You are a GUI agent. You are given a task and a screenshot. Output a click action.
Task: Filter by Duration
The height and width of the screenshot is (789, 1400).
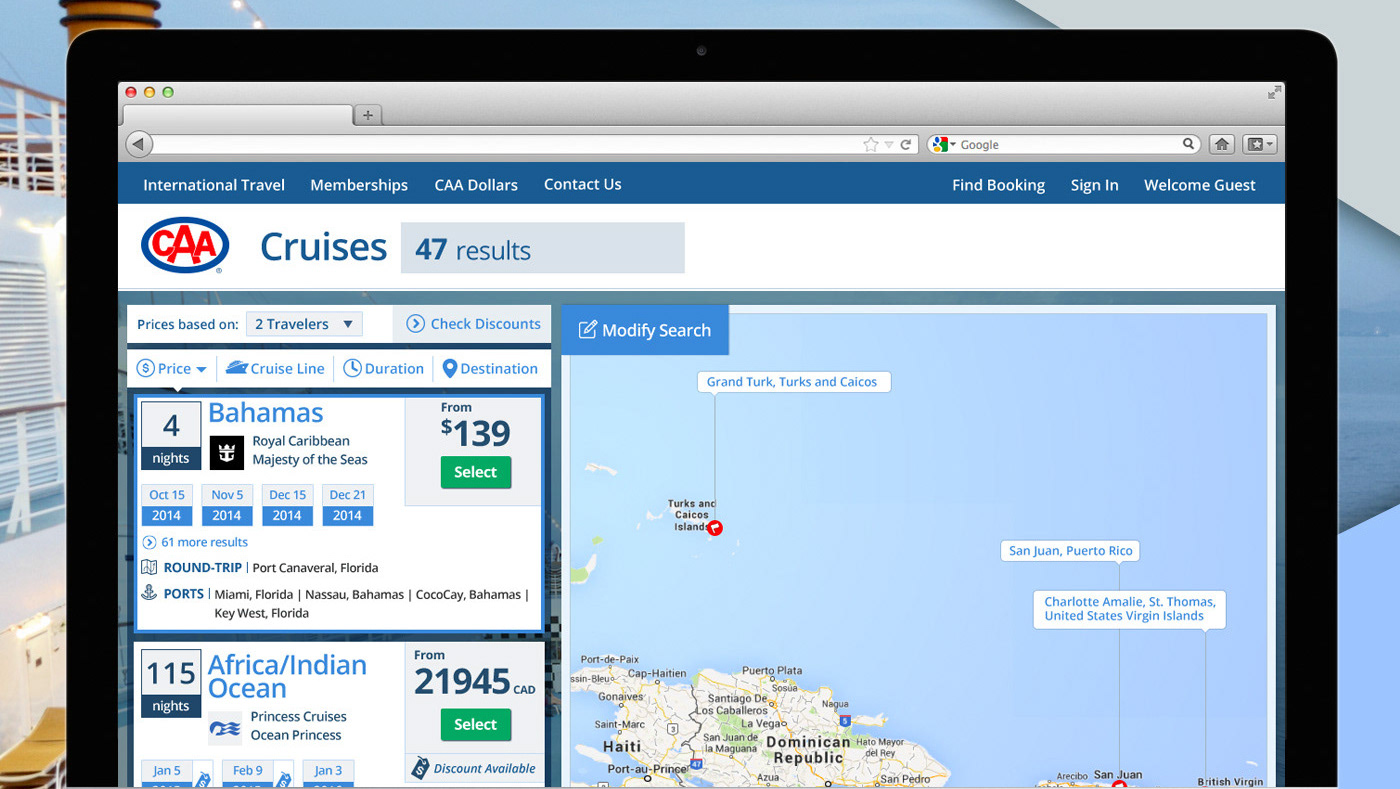(384, 368)
